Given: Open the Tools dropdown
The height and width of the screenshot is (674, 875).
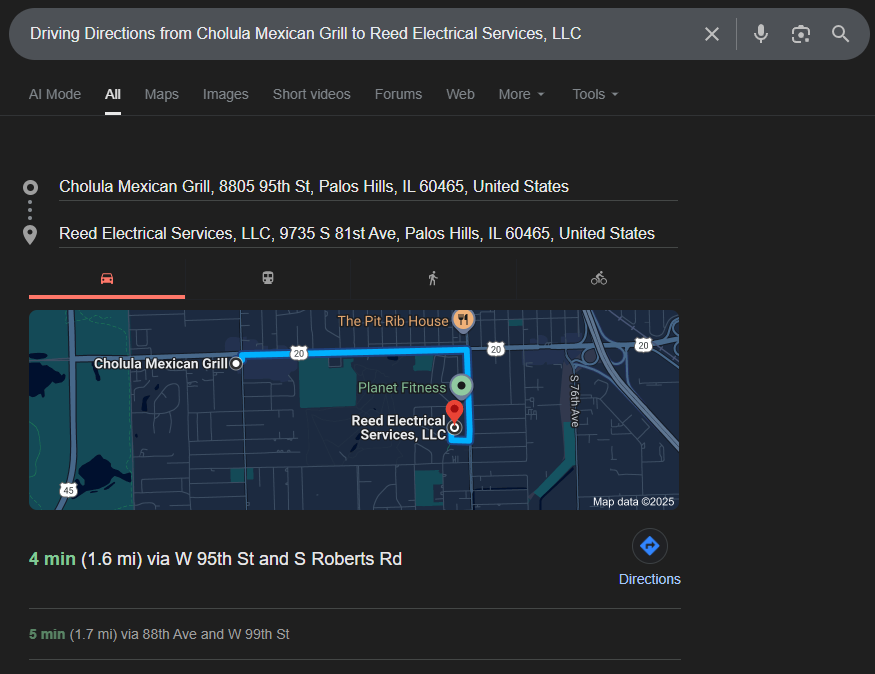Looking at the screenshot, I should pos(595,94).
